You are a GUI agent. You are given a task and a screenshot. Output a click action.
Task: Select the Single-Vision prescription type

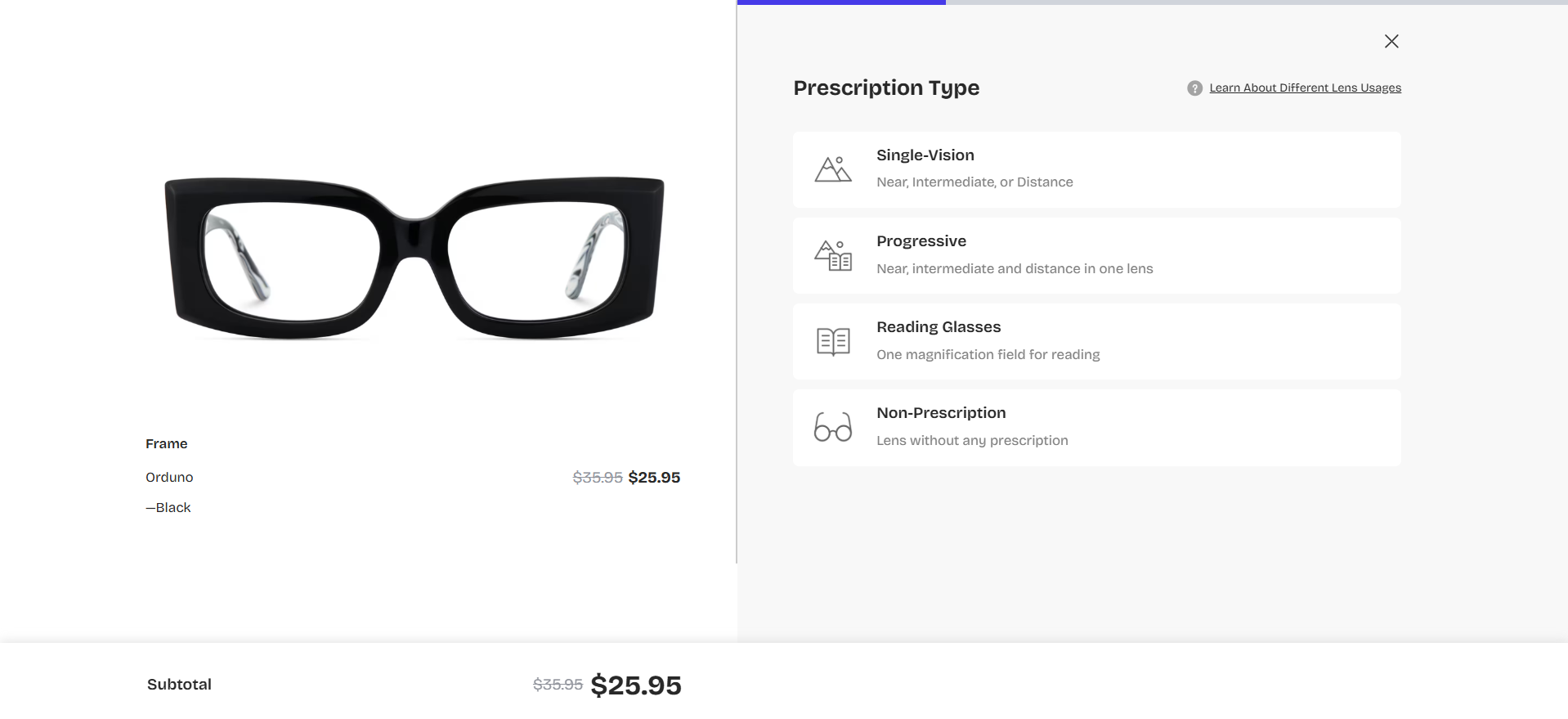(x=925, y=155)
